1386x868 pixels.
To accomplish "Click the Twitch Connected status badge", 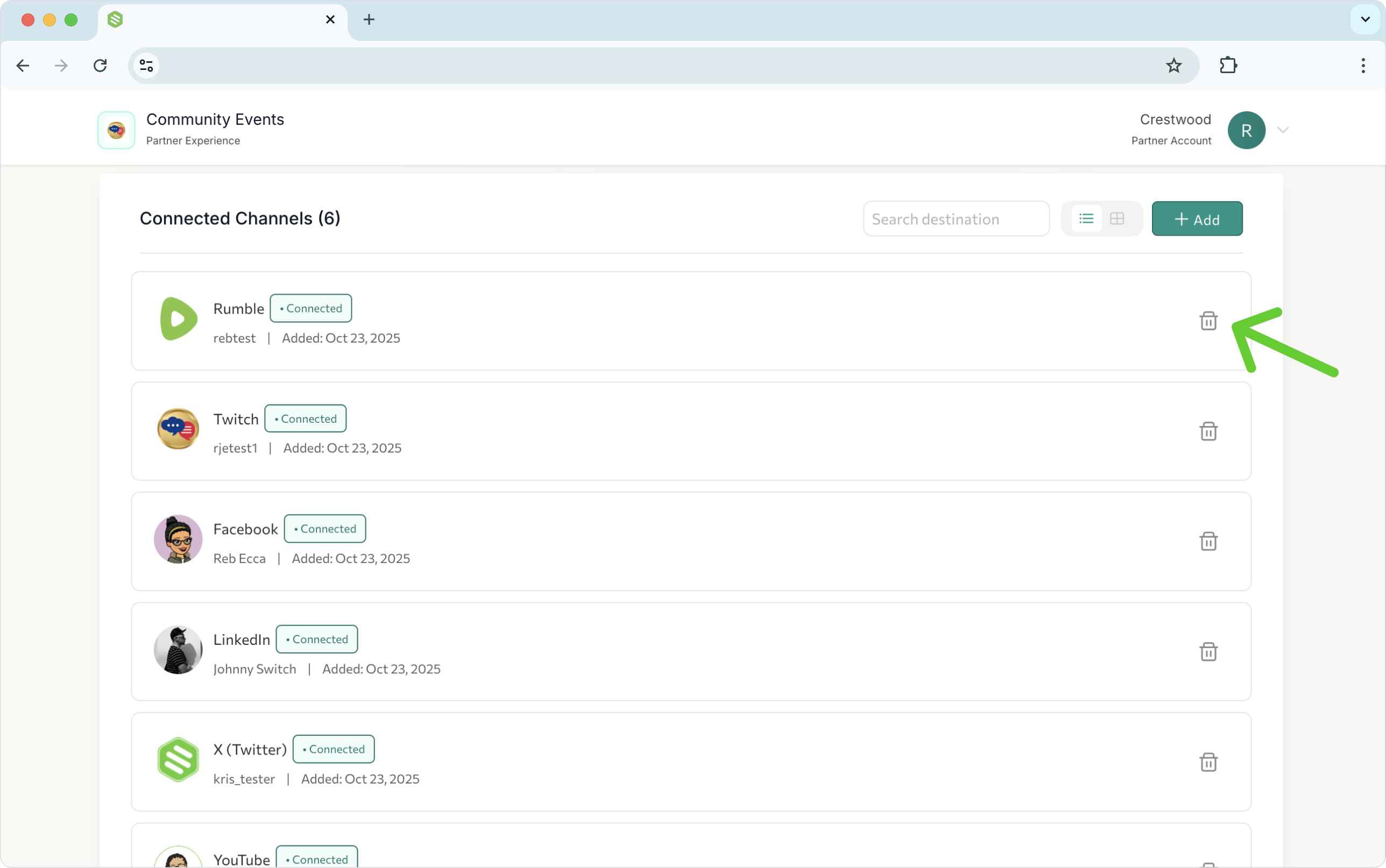I will point(305,418).
